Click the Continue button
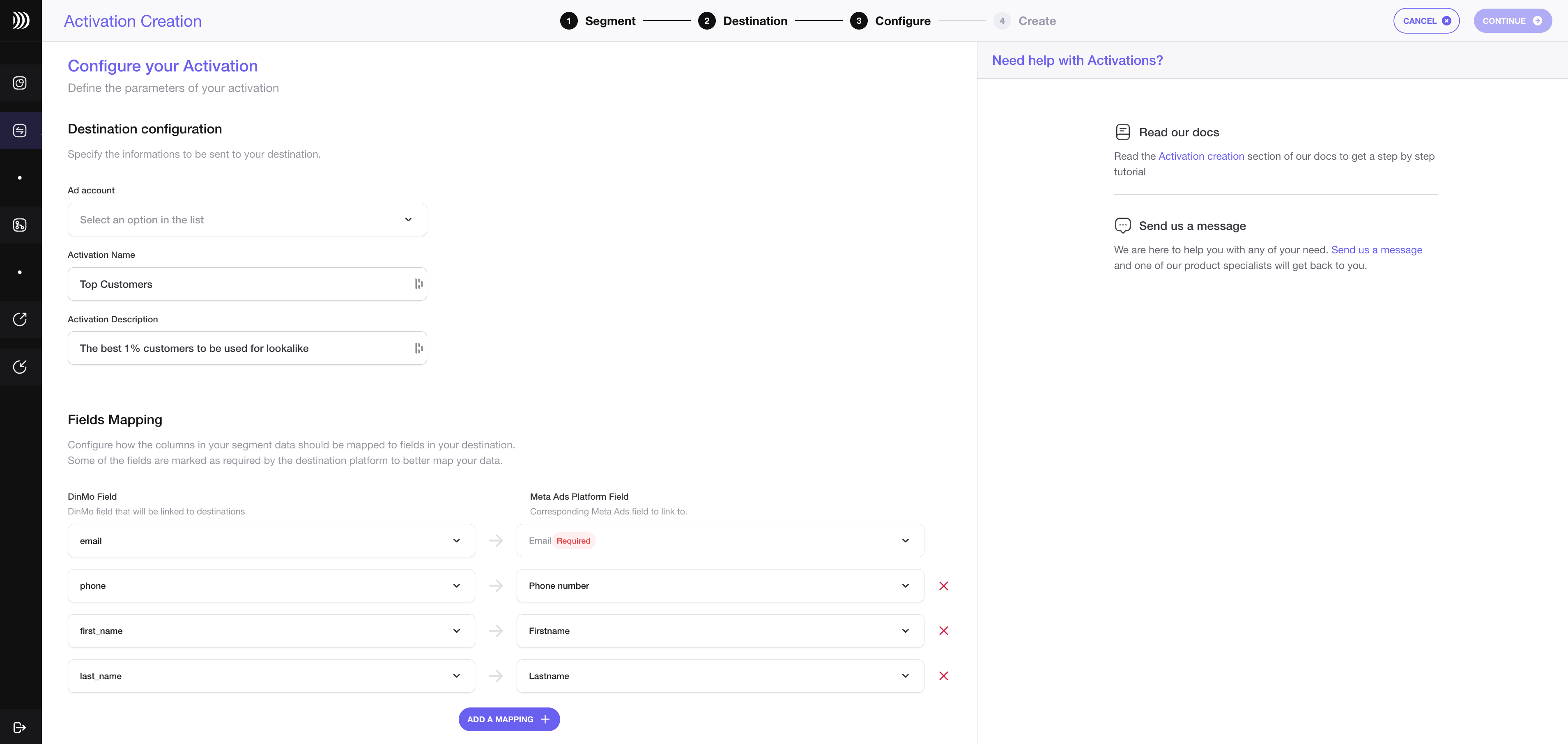 pyautogui.click(x=1513, y=21)
